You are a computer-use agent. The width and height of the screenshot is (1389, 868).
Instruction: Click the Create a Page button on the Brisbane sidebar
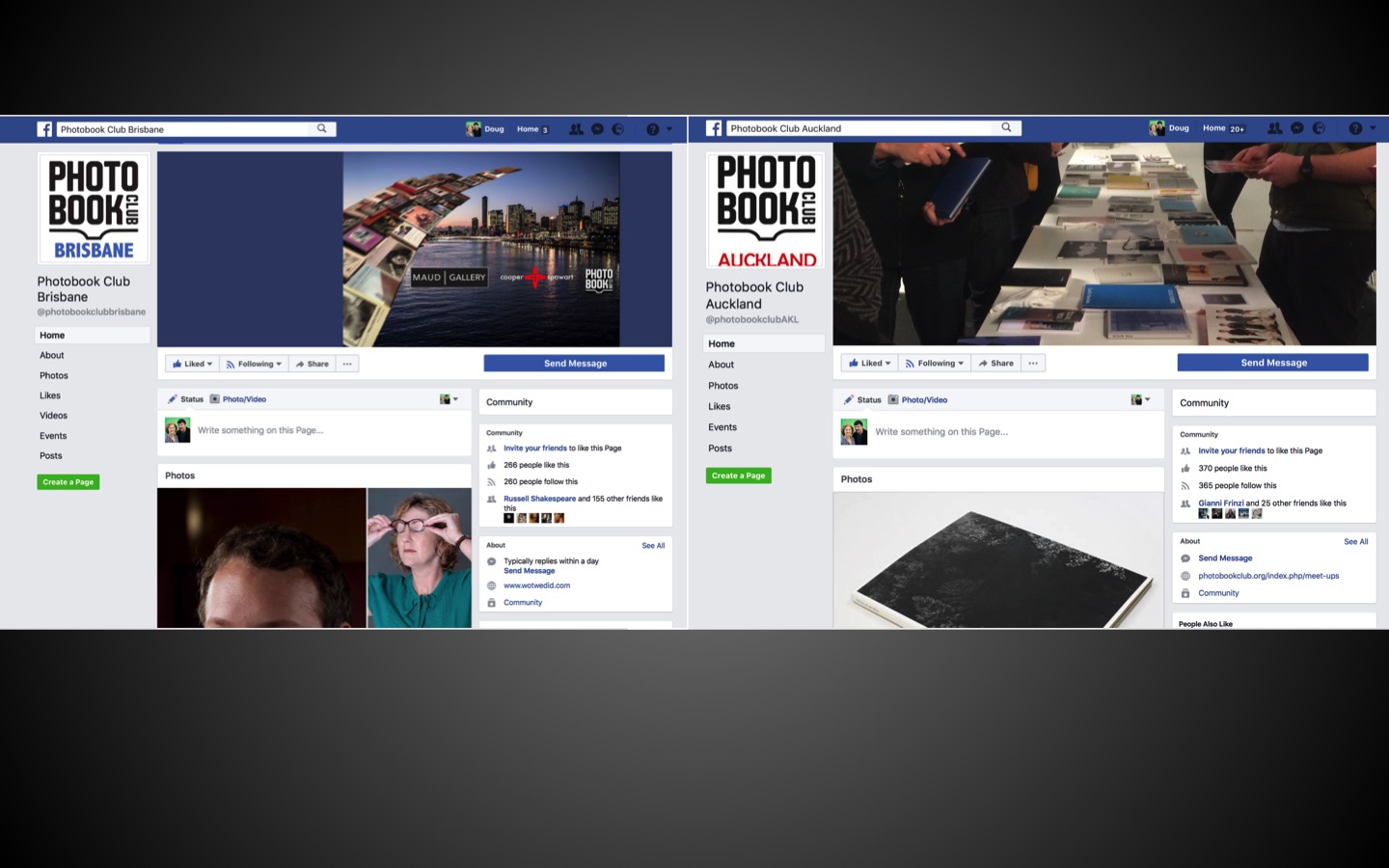point(68,482)
